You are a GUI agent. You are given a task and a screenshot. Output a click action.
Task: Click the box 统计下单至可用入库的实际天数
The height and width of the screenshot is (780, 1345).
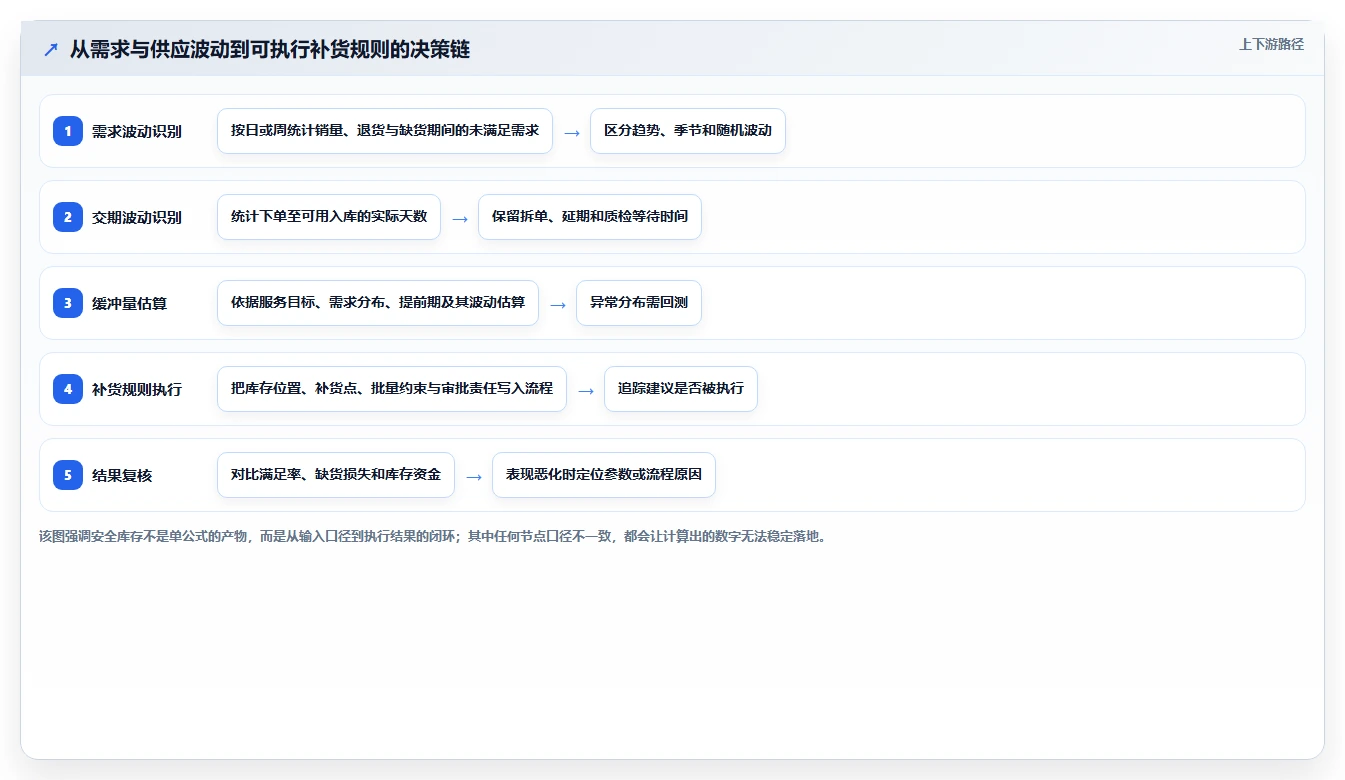click(x=329, y=217)
